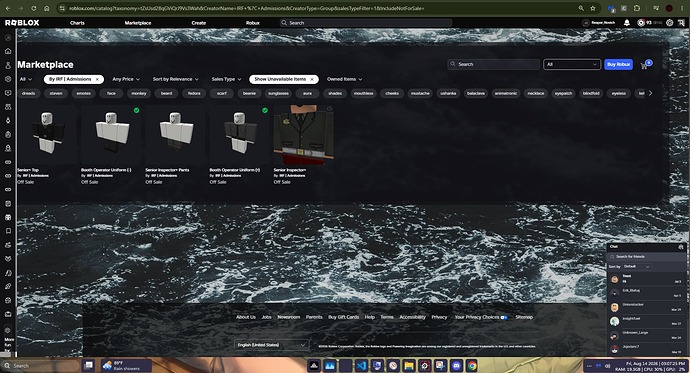
Task: Show more tag chips with right arrow
Action: (x=650, y=93)
